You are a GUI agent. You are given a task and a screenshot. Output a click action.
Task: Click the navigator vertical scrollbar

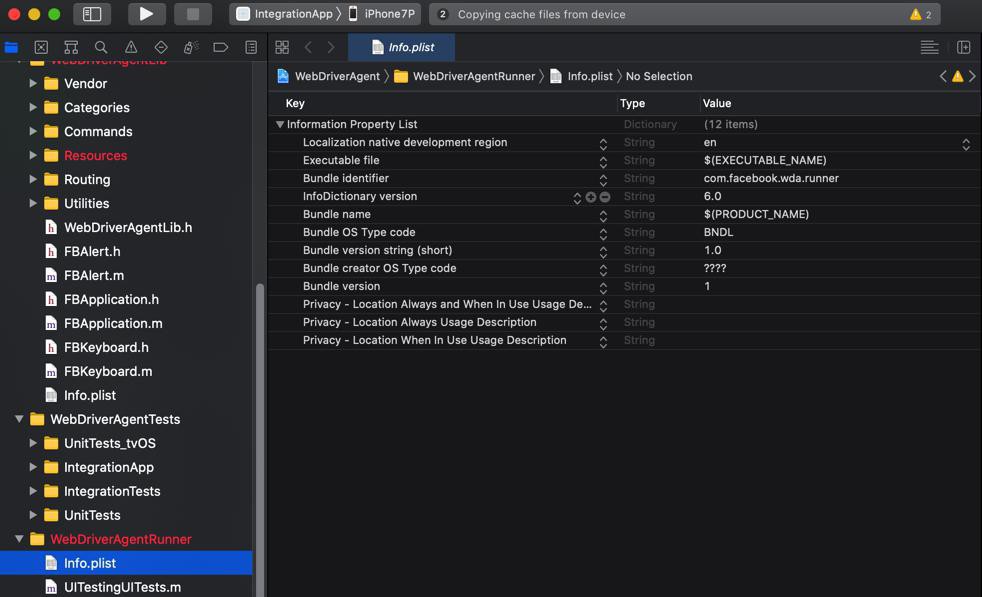pyautogui.click(x=259, y=439)
